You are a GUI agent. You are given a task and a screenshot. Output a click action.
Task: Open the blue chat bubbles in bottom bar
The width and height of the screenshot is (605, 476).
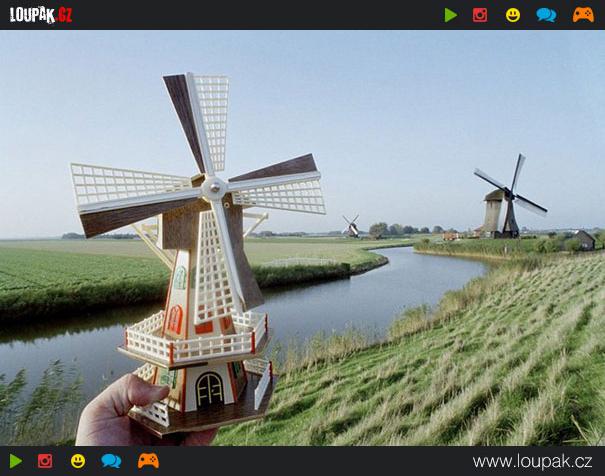click(111, 461)
